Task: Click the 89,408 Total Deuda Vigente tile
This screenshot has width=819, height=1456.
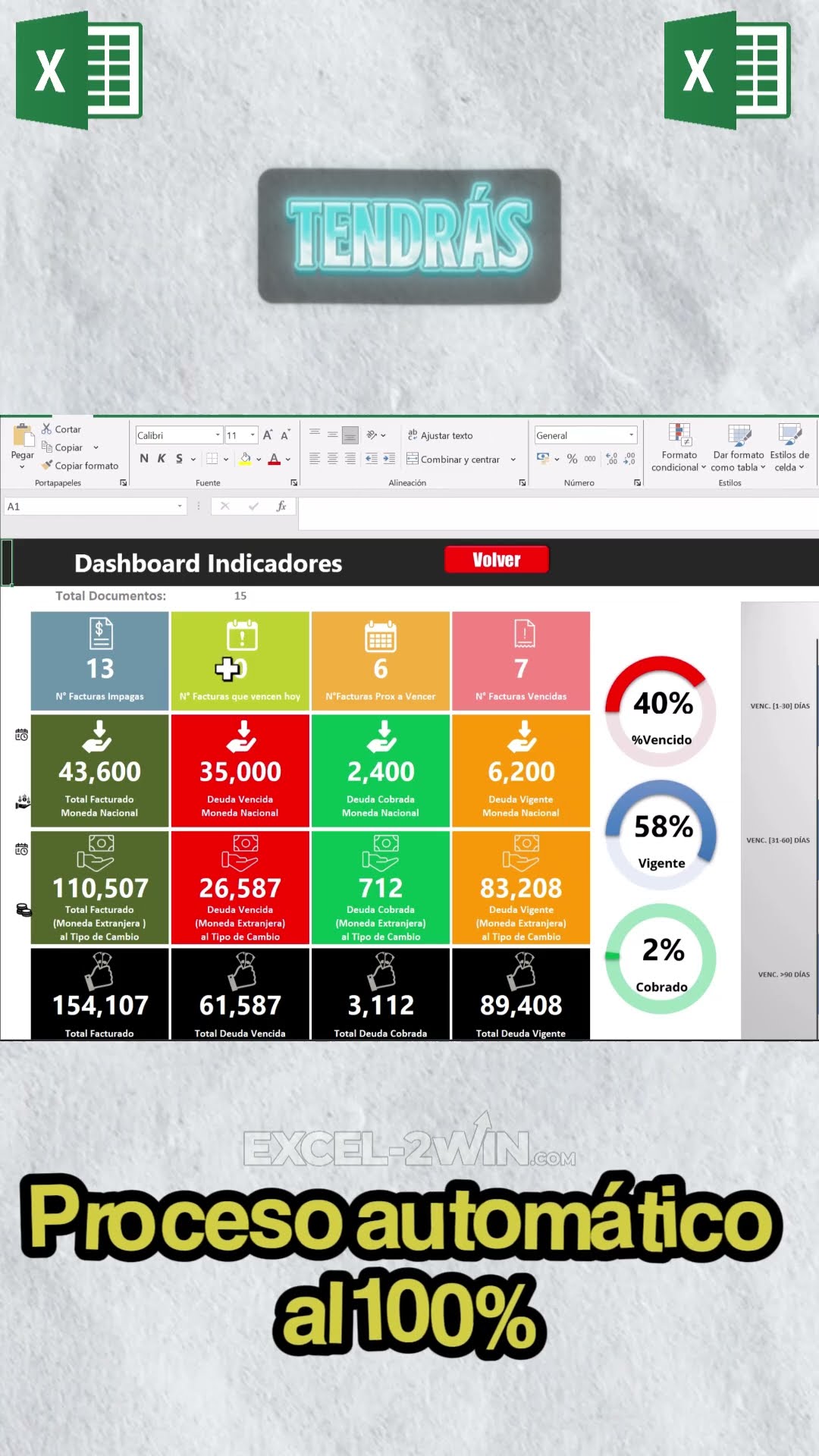Action: click(x=521, y=993)
